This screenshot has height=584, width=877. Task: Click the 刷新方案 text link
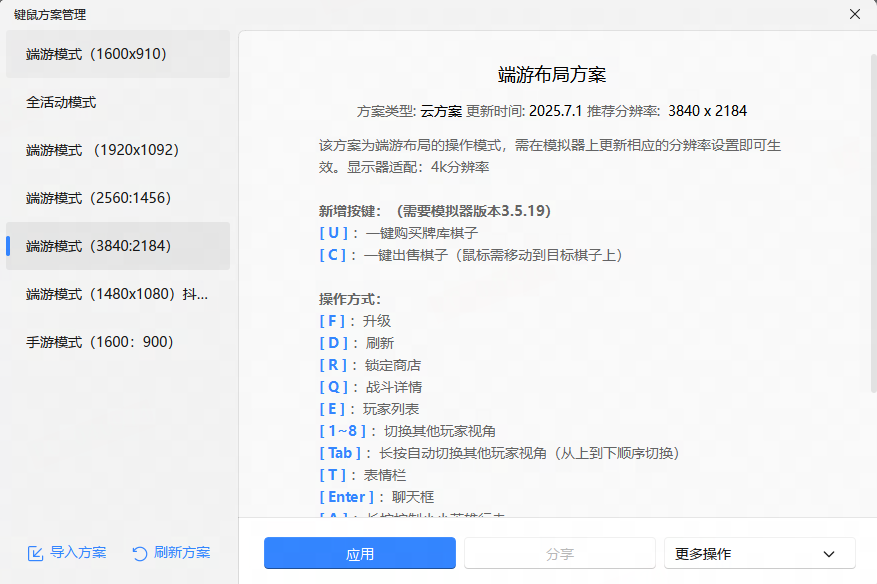182,553
